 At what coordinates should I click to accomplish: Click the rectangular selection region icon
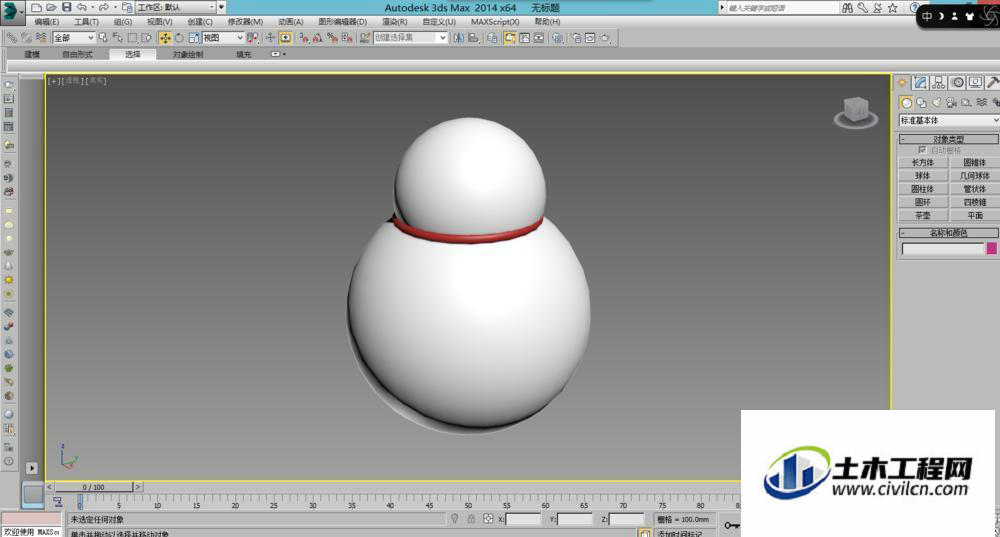click(x=132, y=38)
